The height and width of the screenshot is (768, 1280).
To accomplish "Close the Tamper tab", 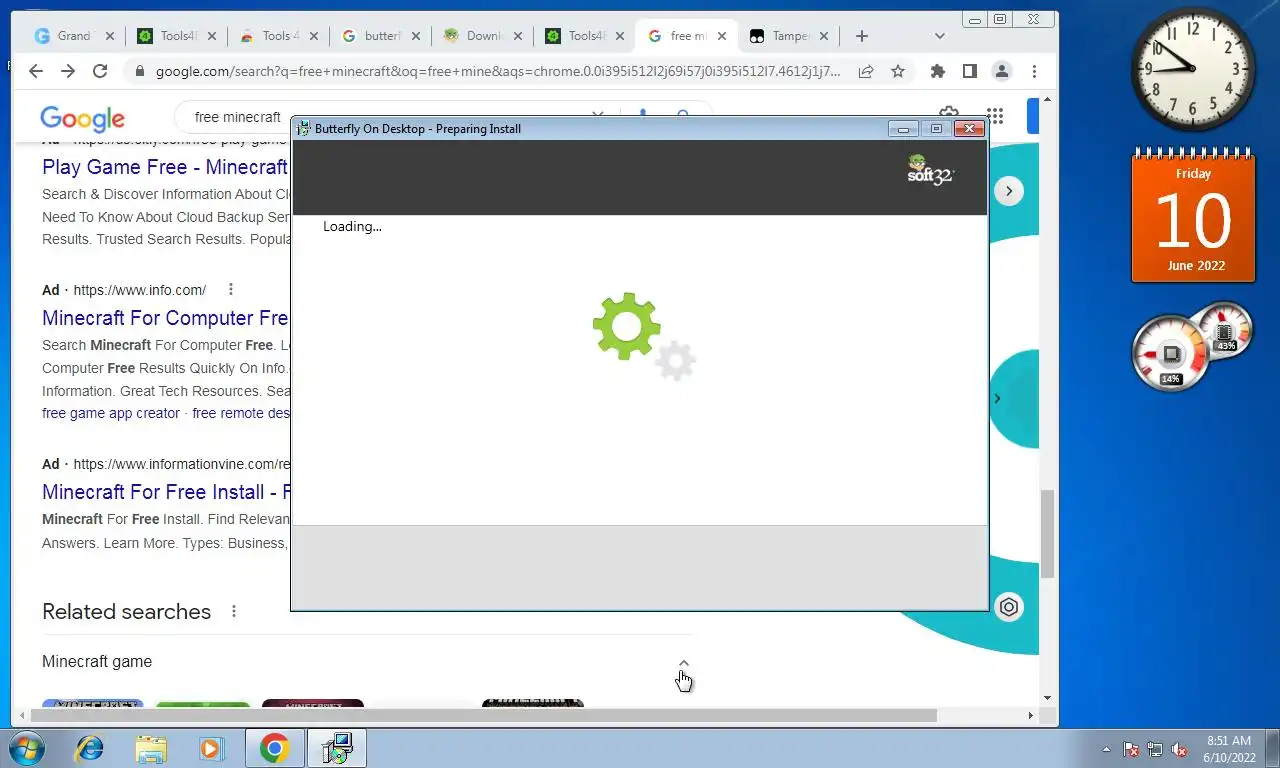I will coord(824,36).
